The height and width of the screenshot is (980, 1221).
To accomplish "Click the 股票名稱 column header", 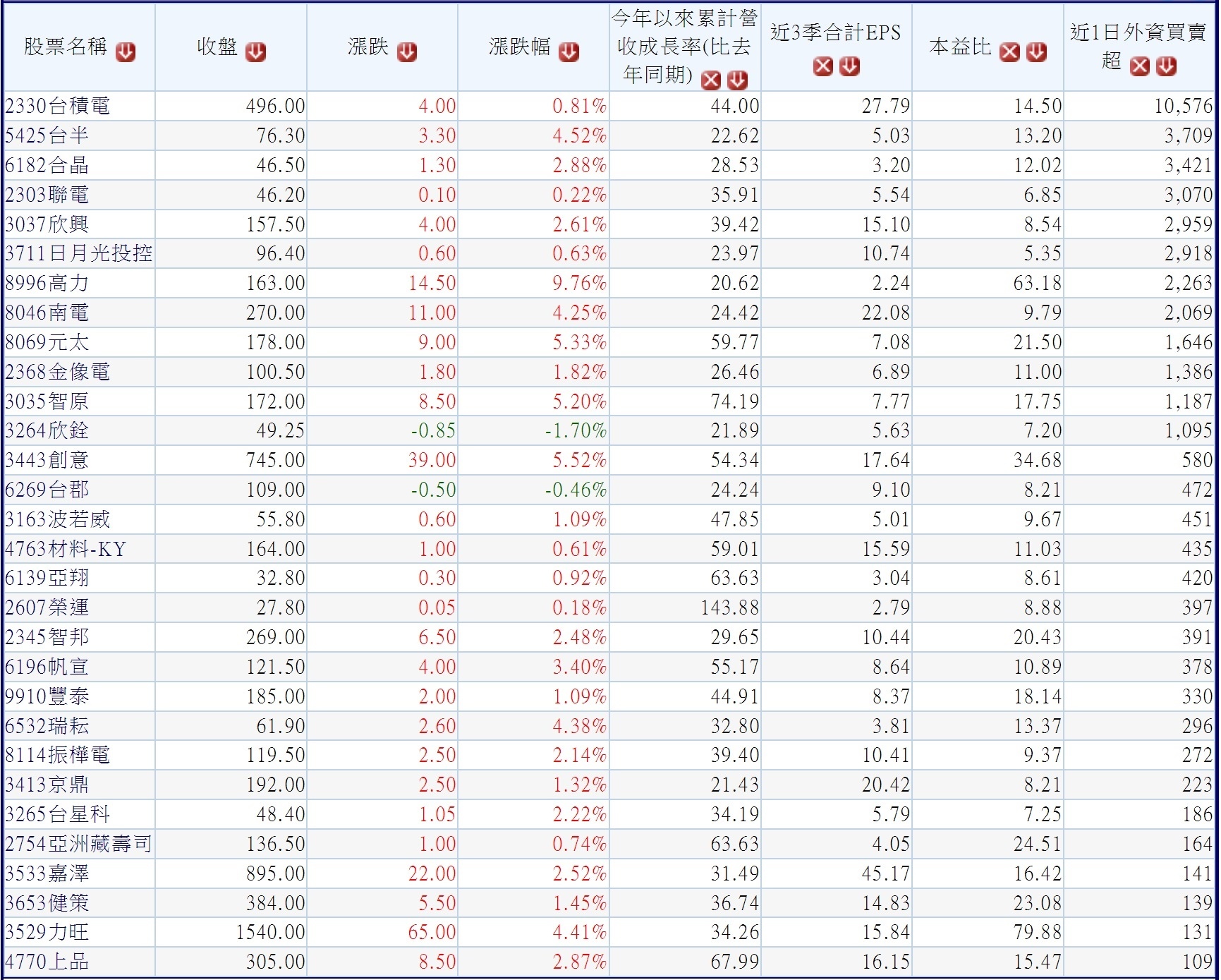I will click(x=66, y=47).
